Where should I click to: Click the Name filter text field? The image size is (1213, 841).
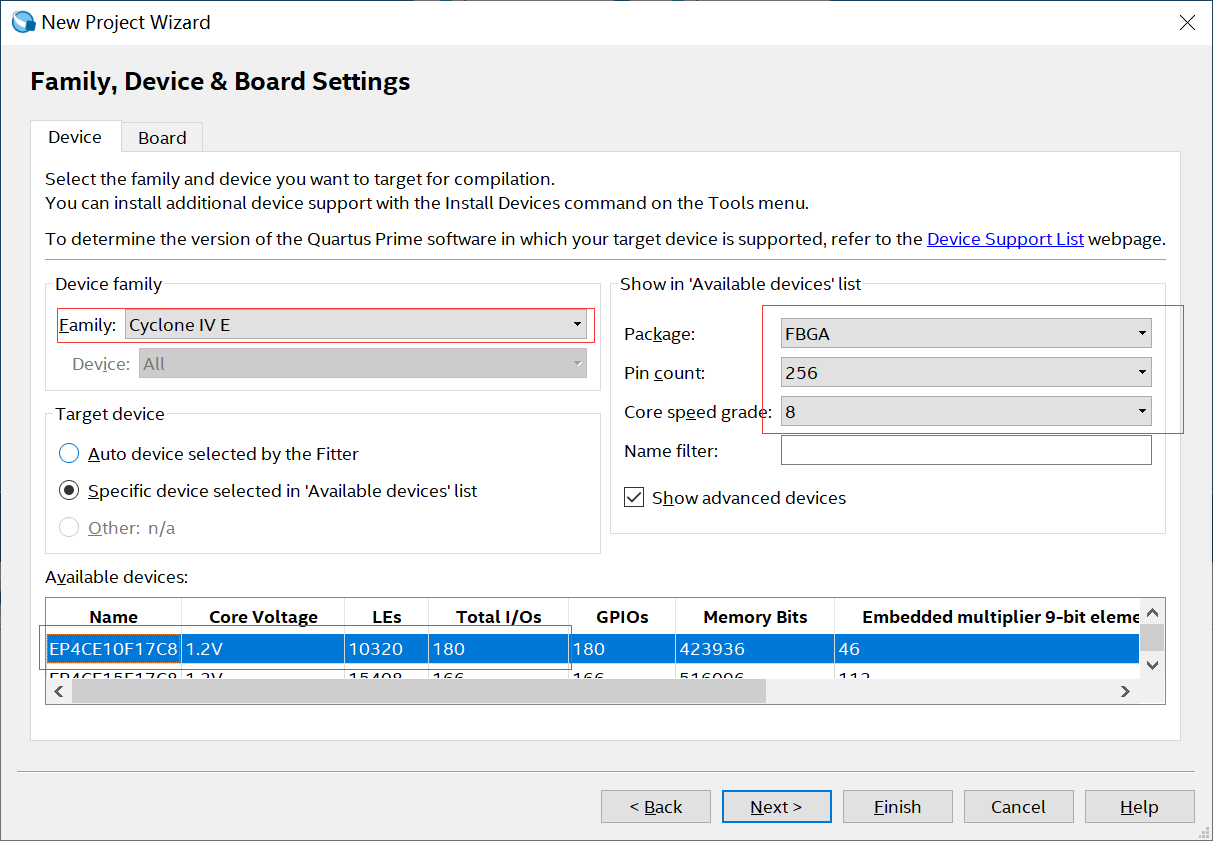point(966,451)
